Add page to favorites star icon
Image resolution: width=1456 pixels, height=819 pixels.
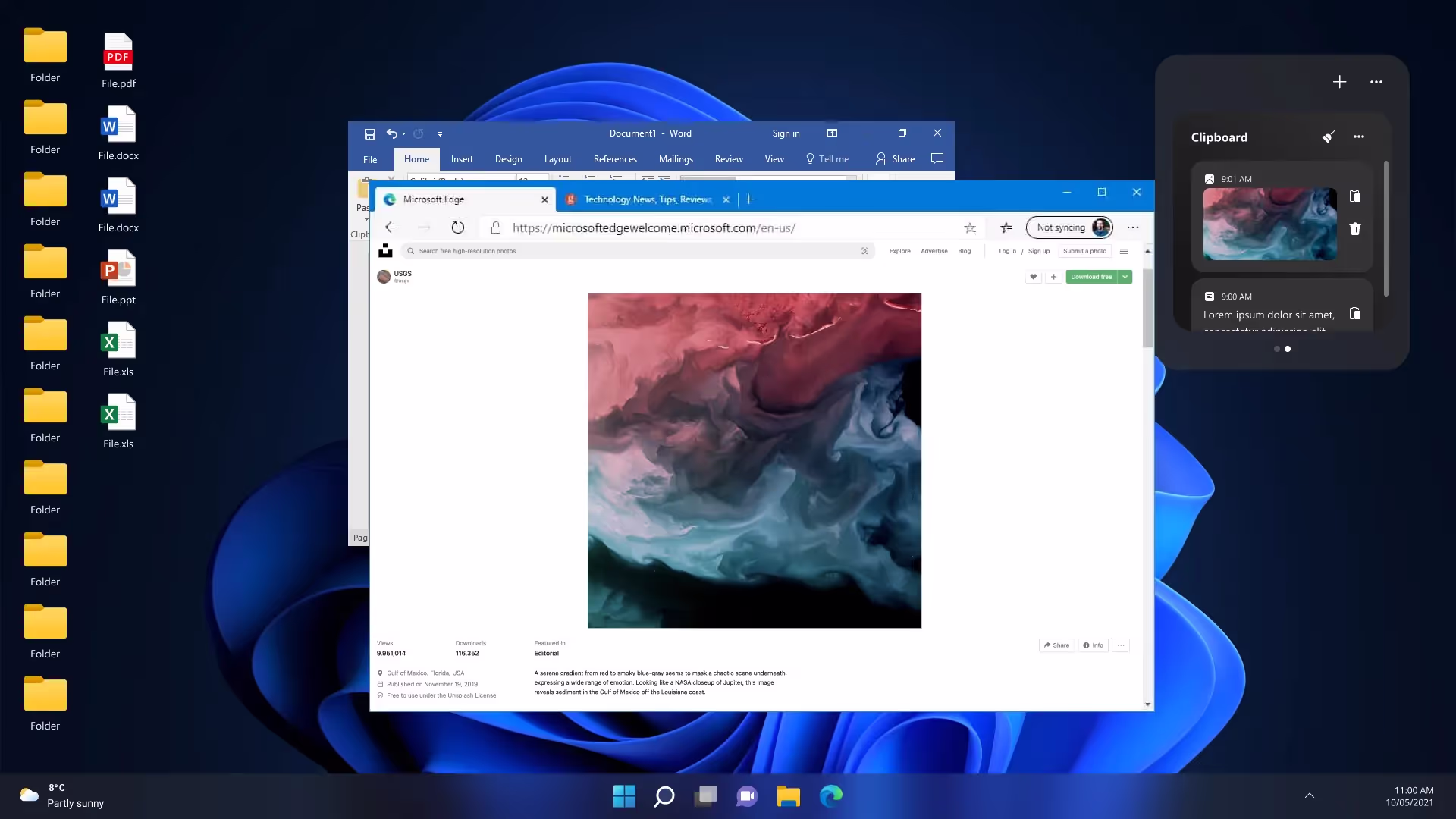click(x=970, y=227)
